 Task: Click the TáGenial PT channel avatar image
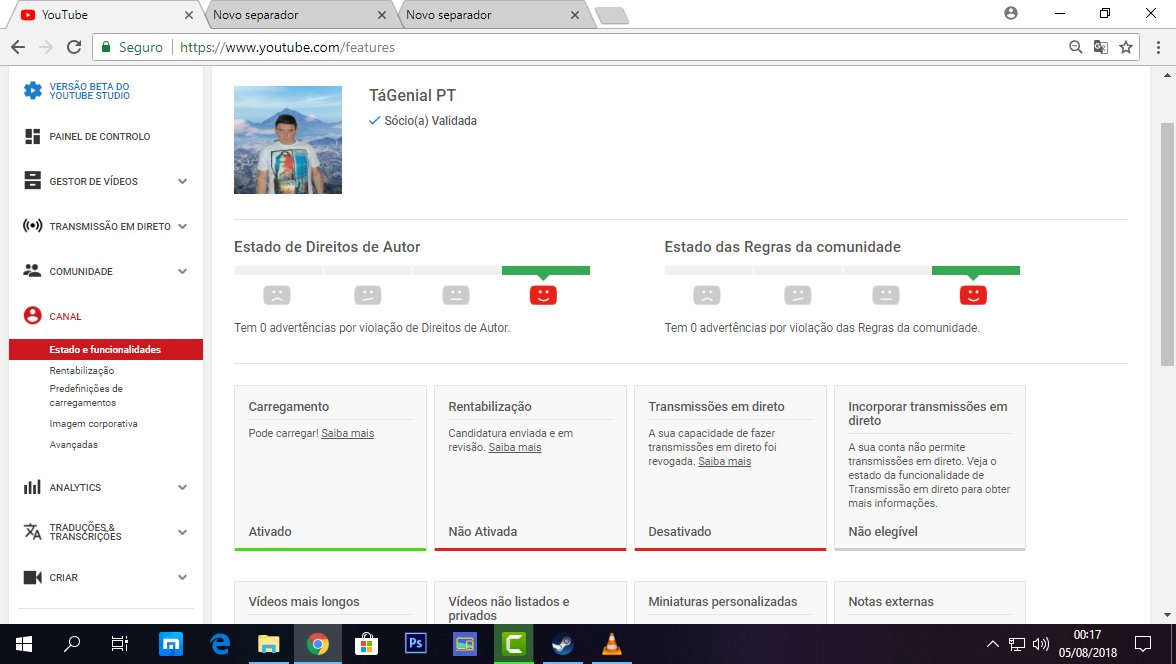coord(288,140)
